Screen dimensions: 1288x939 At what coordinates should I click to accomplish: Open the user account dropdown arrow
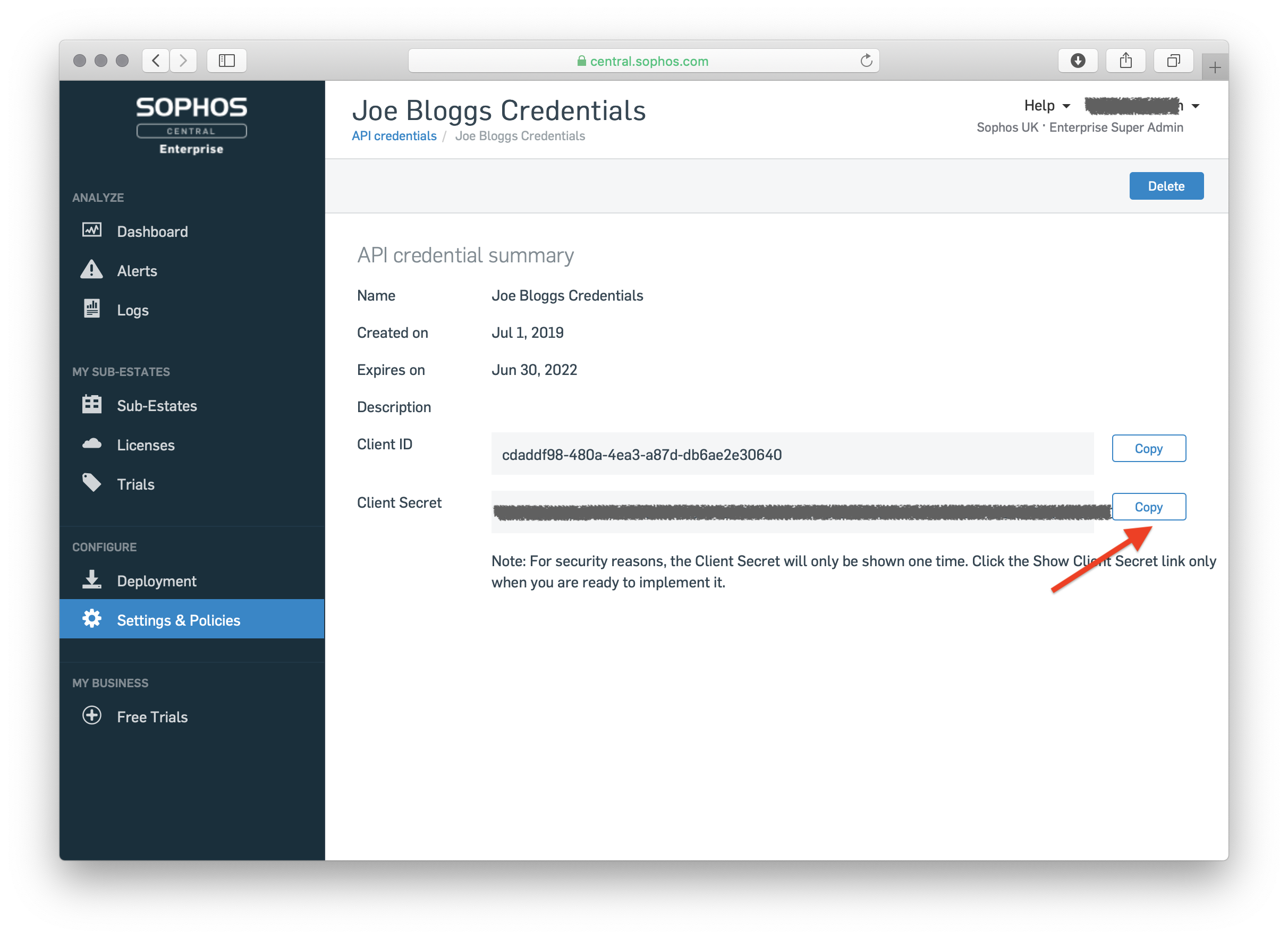(x=1196, y=106)
